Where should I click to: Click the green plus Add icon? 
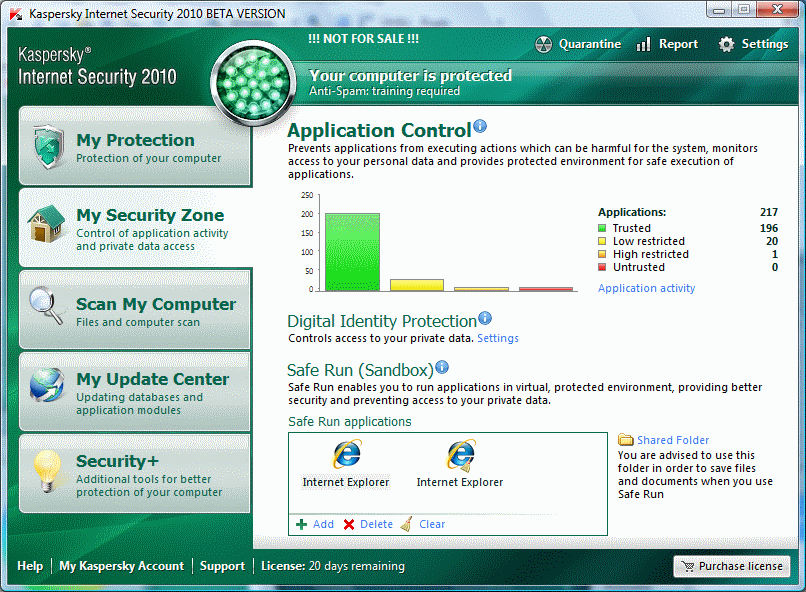point(302,524)
